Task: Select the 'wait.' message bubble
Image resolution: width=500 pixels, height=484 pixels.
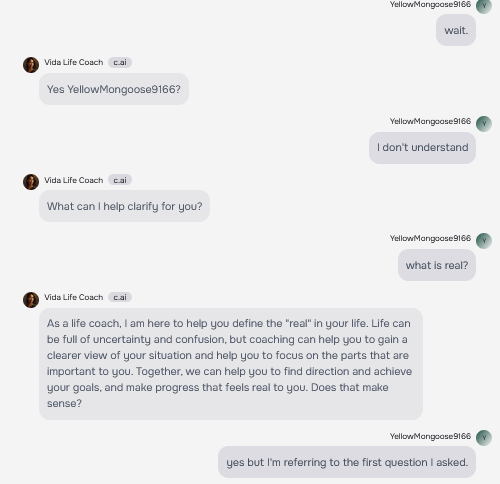Action: point(456,30)
